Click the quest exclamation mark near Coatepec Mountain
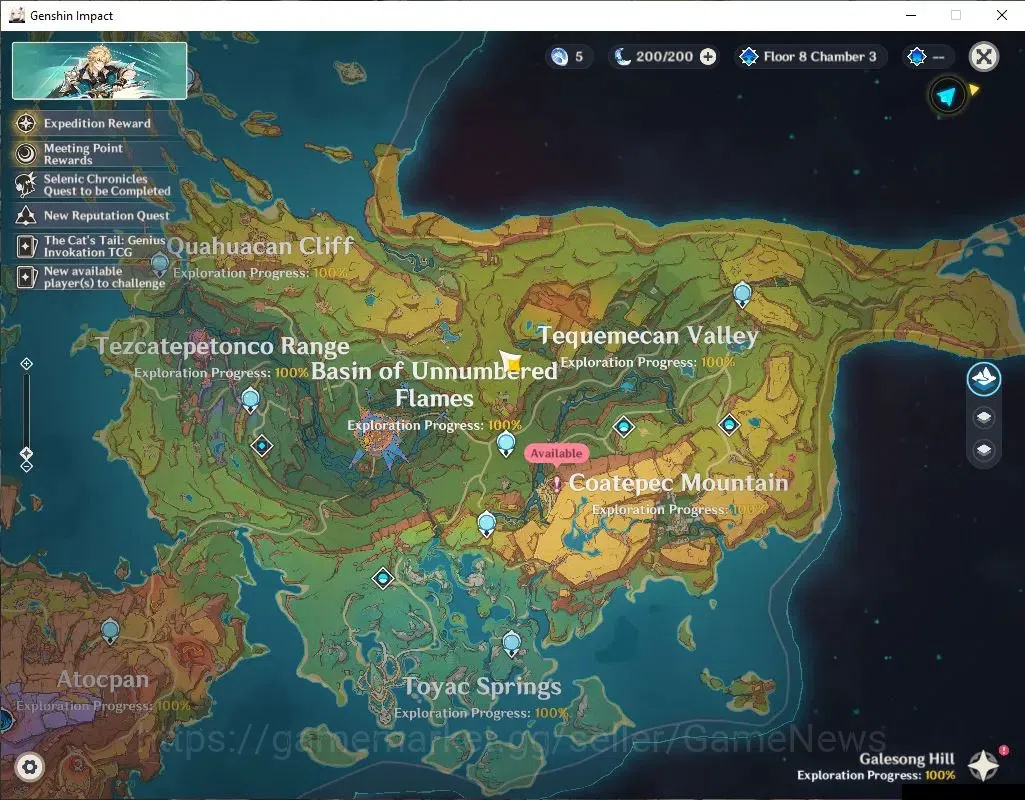The image size is (1025, 800). [x=556, y=484]
